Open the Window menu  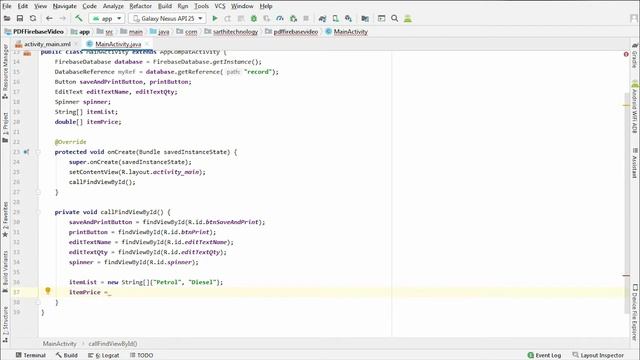coord(242,6)
